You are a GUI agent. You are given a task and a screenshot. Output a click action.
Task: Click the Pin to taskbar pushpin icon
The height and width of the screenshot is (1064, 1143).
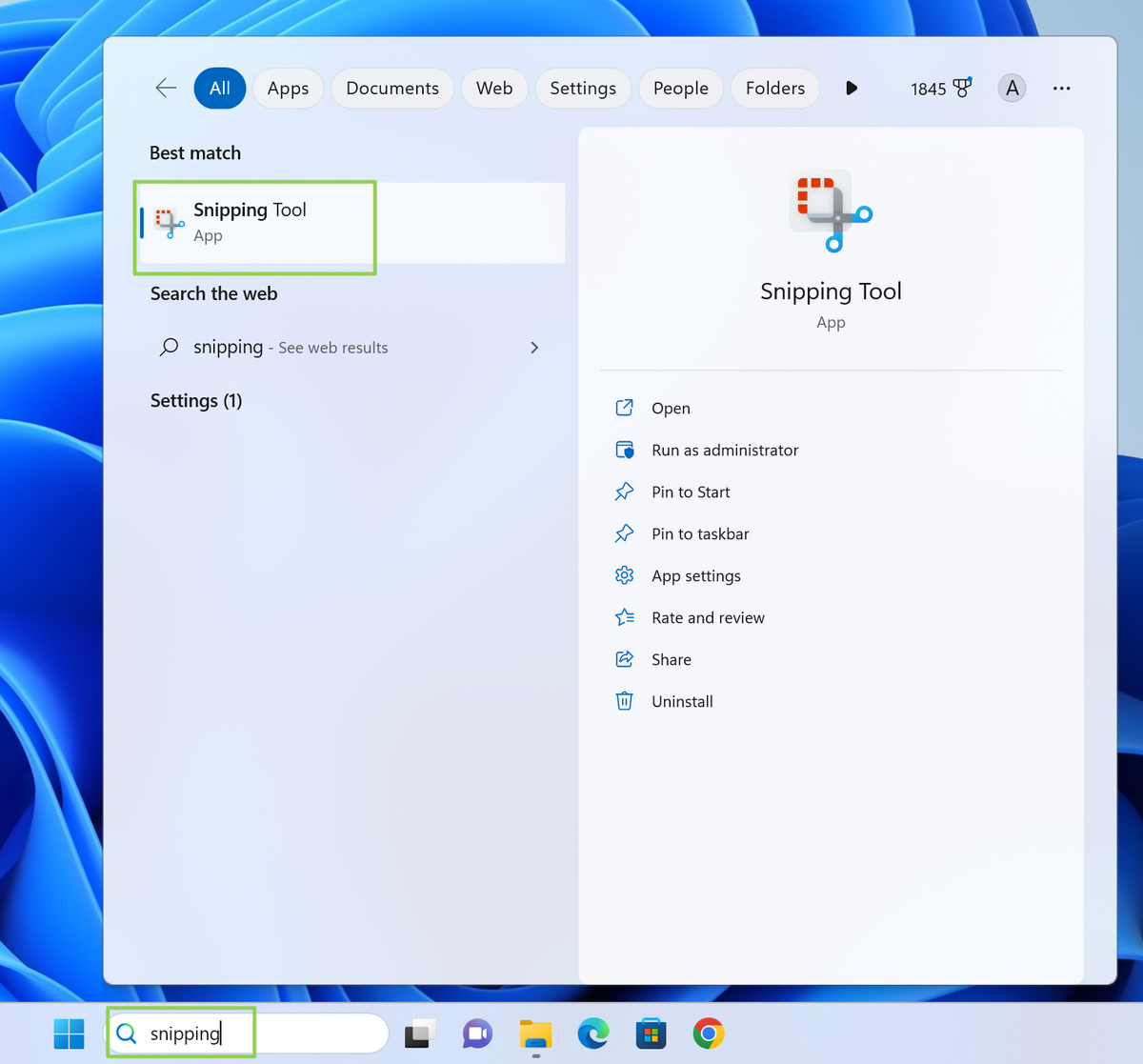pyautogui.click(x=624, y=533)
